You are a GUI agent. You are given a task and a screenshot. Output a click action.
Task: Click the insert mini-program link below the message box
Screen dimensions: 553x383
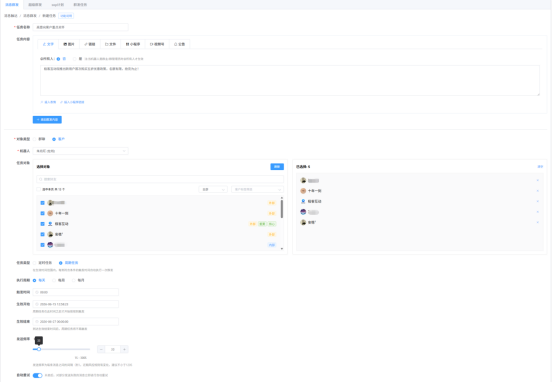point(72,102)
